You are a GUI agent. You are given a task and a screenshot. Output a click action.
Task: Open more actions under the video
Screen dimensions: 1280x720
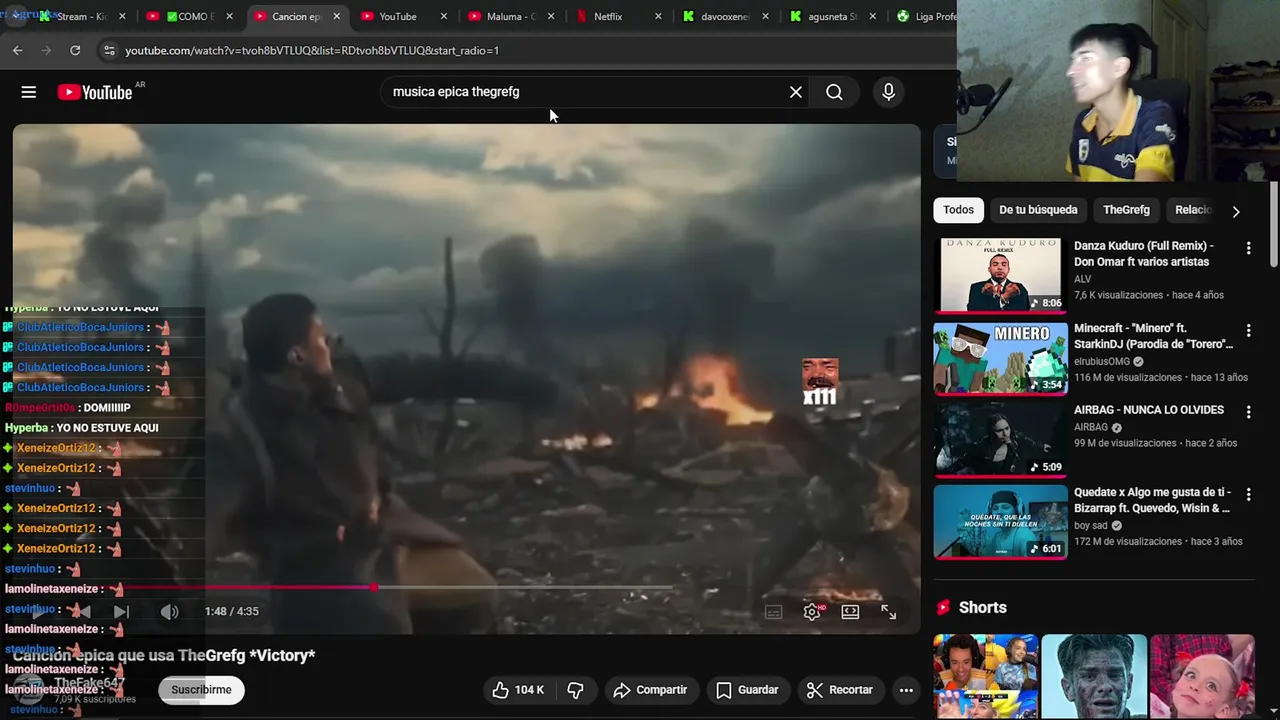906,690
